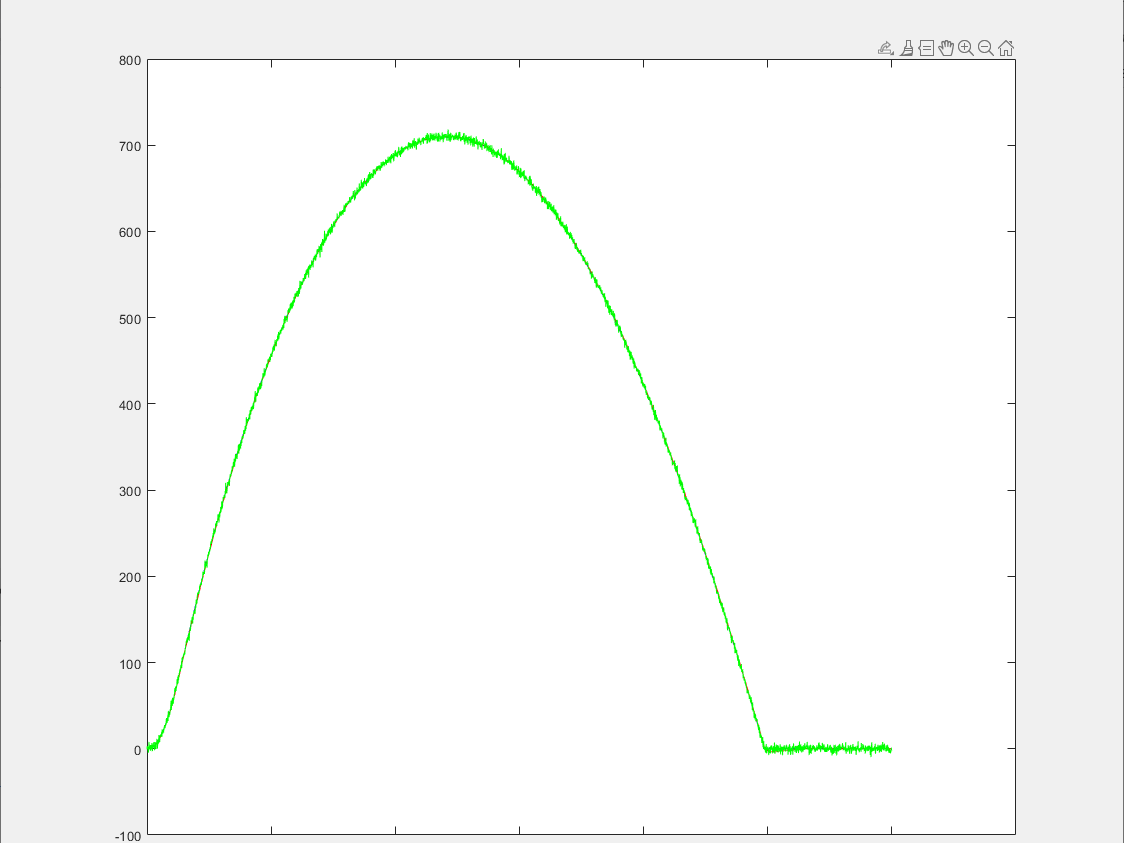Click the 400 y-axis tick label
This screenshot has width=1124, height=843.
tap(129, 404)
